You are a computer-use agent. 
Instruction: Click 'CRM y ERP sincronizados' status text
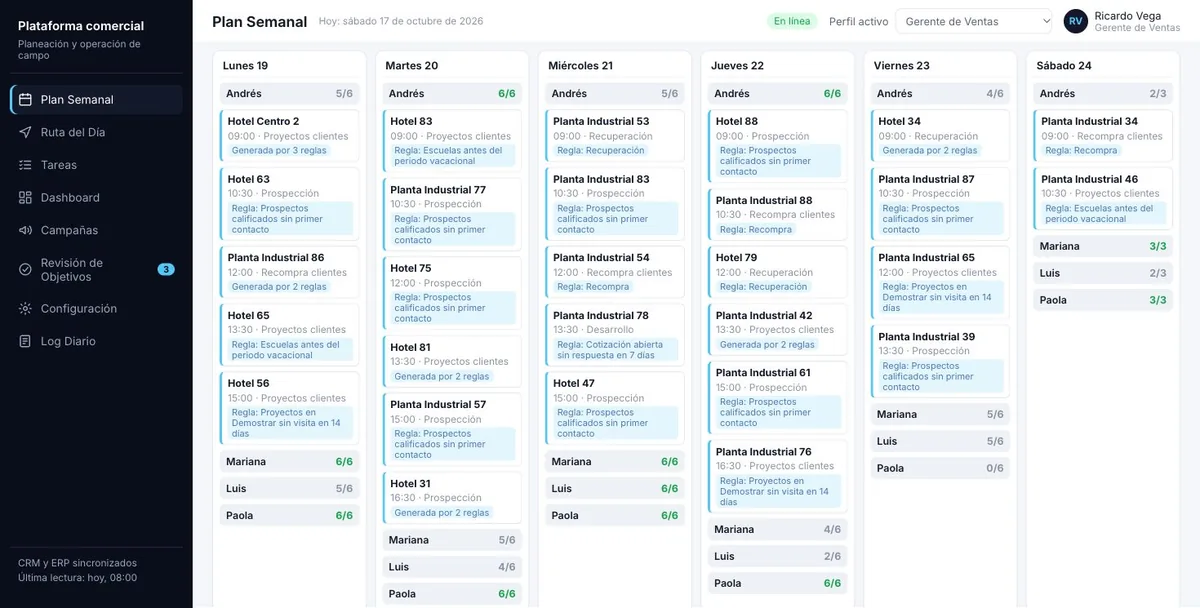point(77,563)
